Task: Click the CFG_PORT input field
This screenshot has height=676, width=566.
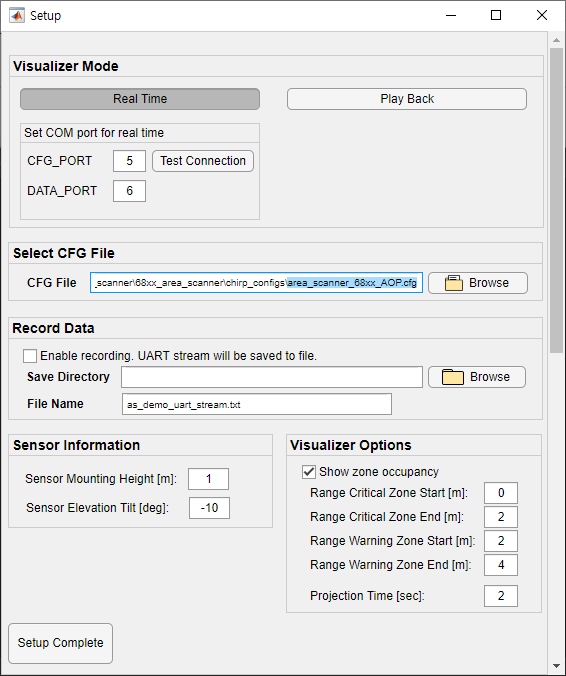Action: click(129, 161)
